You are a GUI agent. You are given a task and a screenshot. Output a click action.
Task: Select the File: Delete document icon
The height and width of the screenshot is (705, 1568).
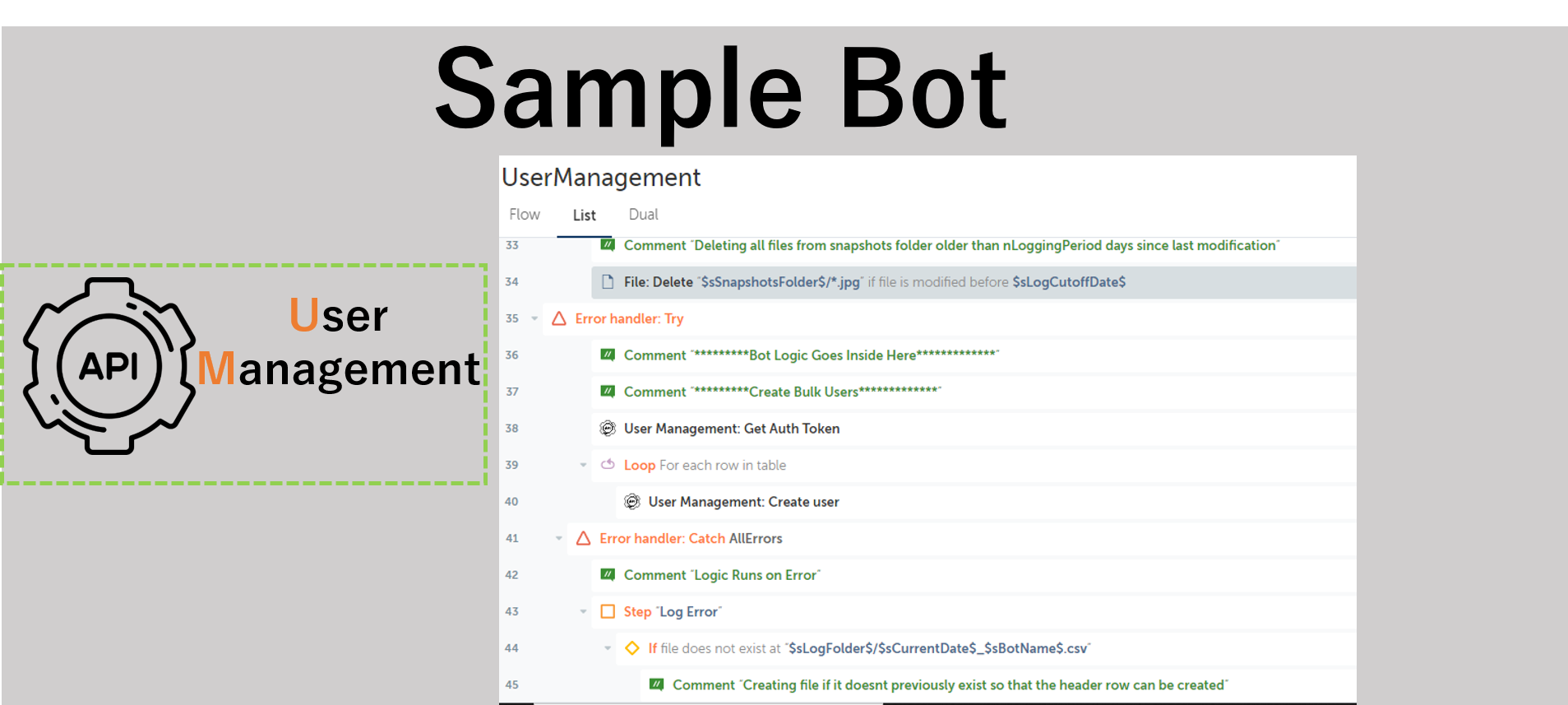608,282
